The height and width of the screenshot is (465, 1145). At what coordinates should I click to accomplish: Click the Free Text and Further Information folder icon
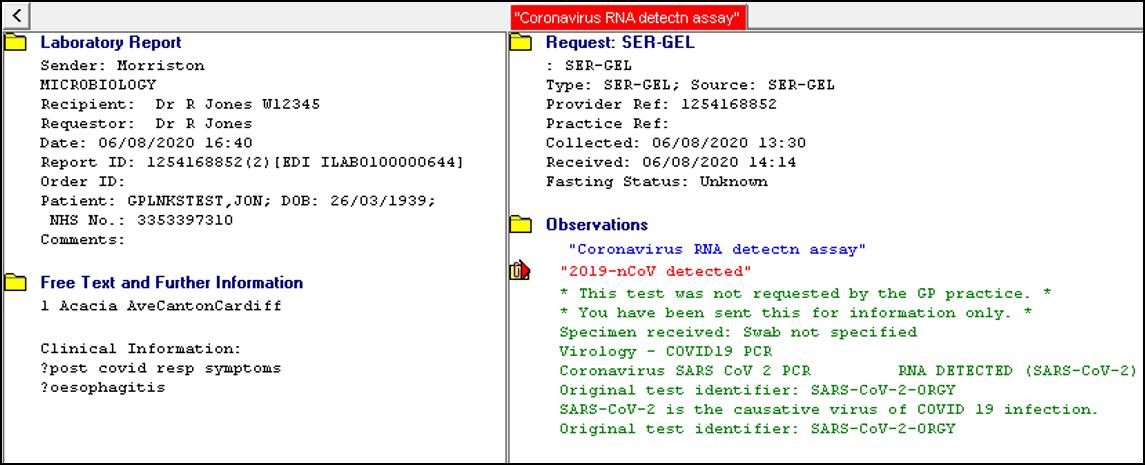point(14,283)
